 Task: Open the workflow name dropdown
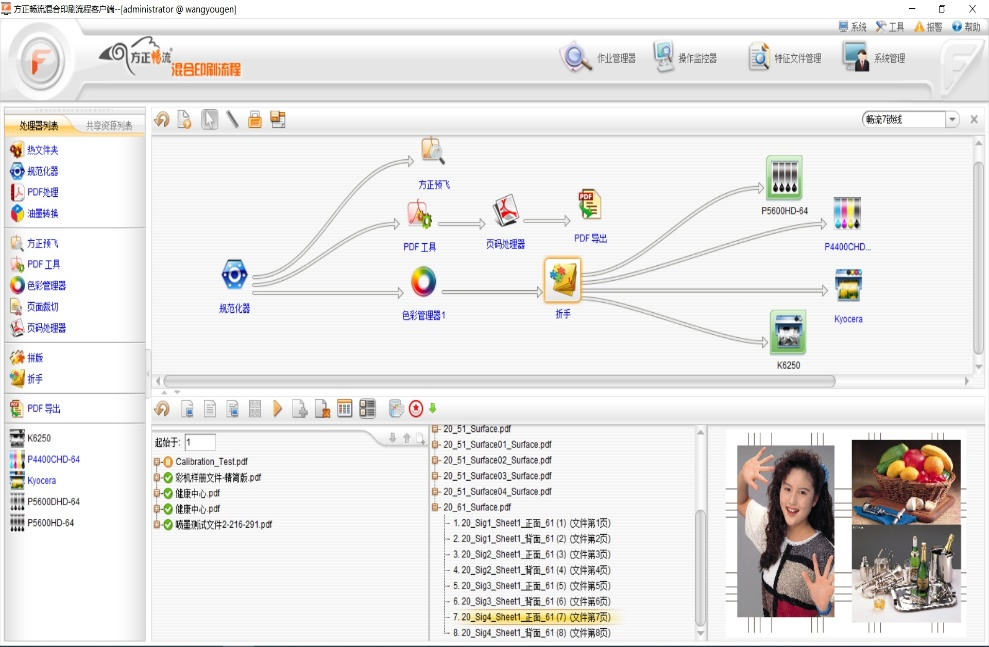pyautogui.click(x=952, y=120)
